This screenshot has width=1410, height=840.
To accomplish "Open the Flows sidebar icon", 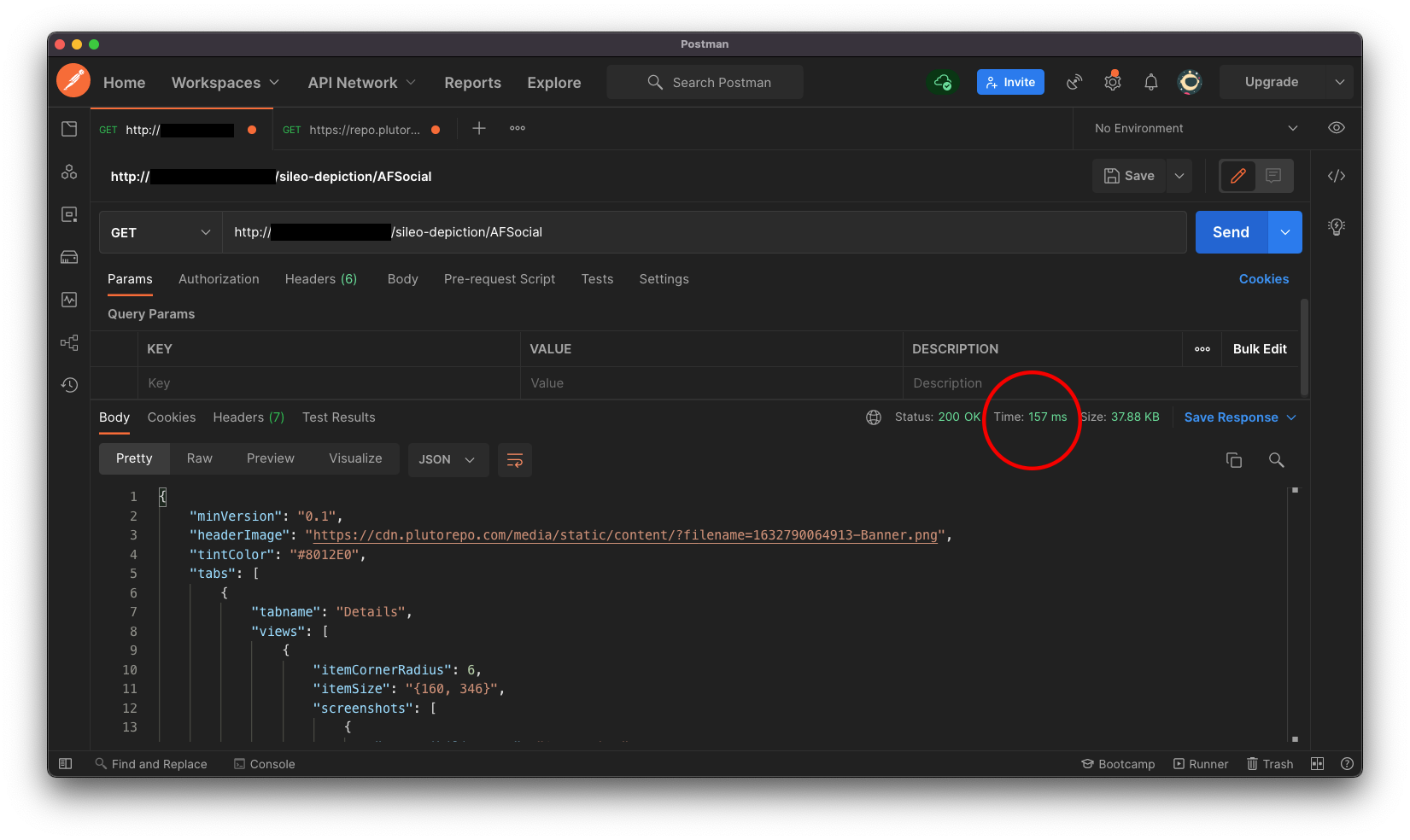I will pyautogui.click(x=69, y=342).
